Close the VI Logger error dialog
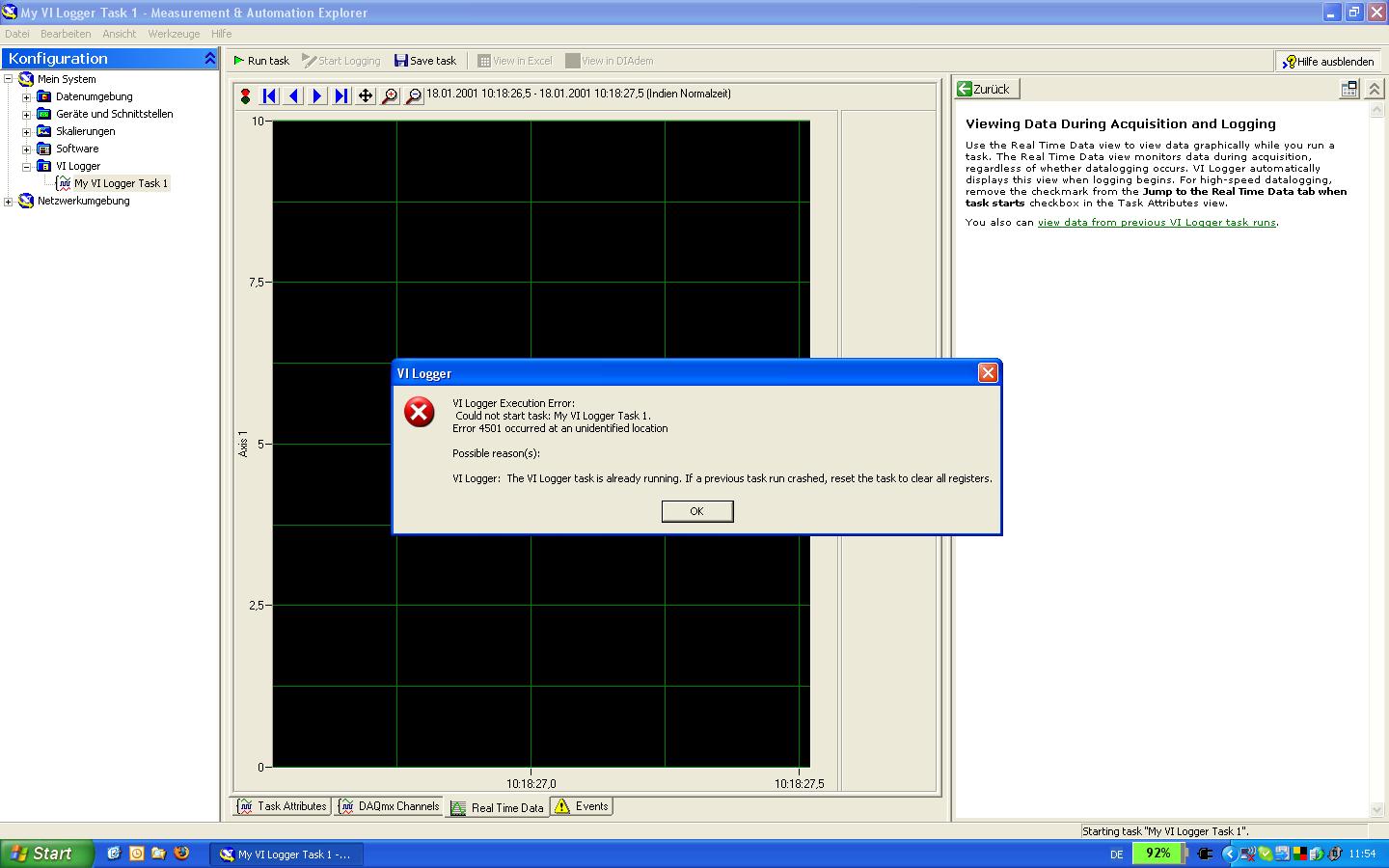 (x=988, y=373)
